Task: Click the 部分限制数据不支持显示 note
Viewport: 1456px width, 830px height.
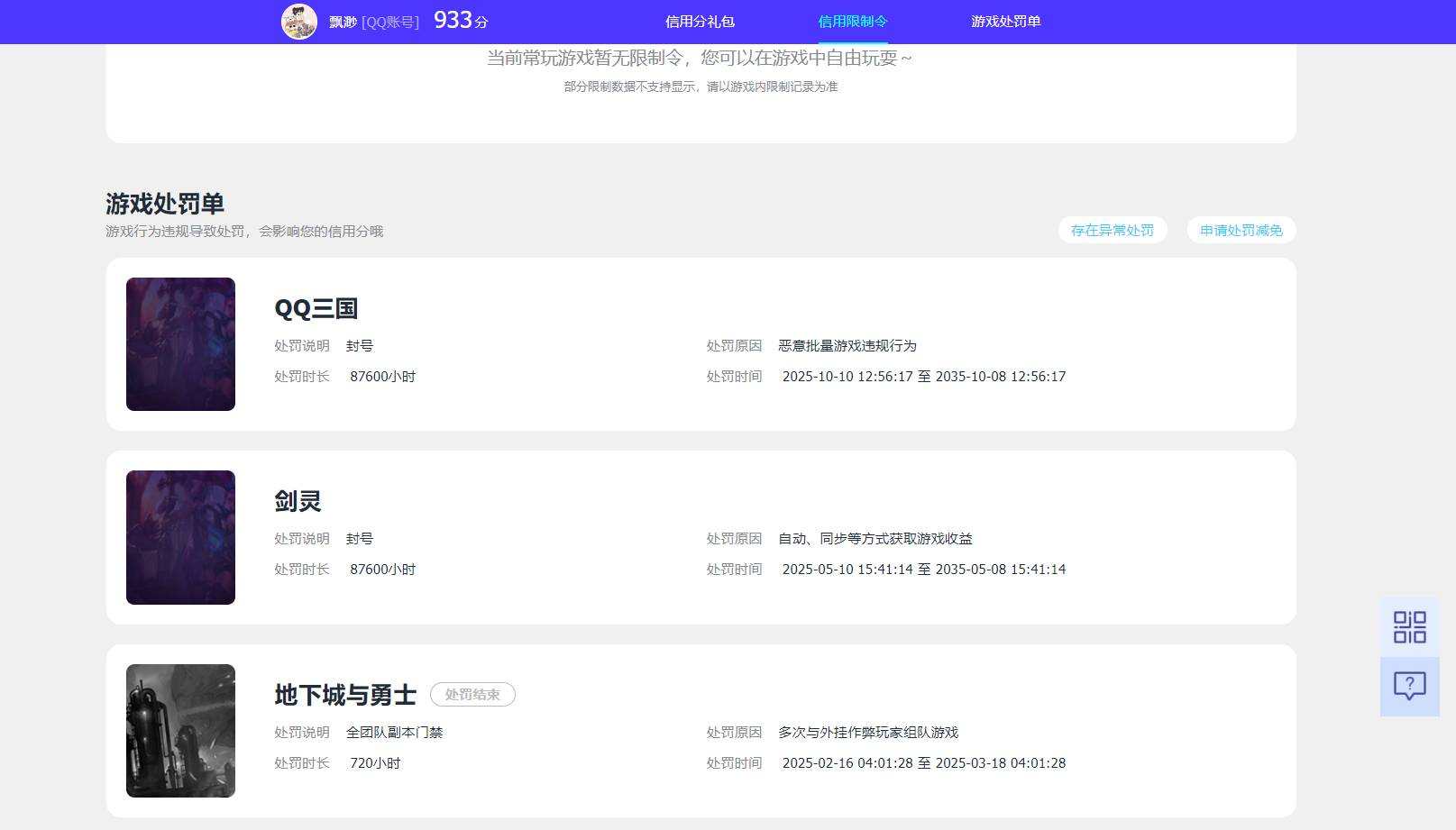Action: [x=701, y=87]
